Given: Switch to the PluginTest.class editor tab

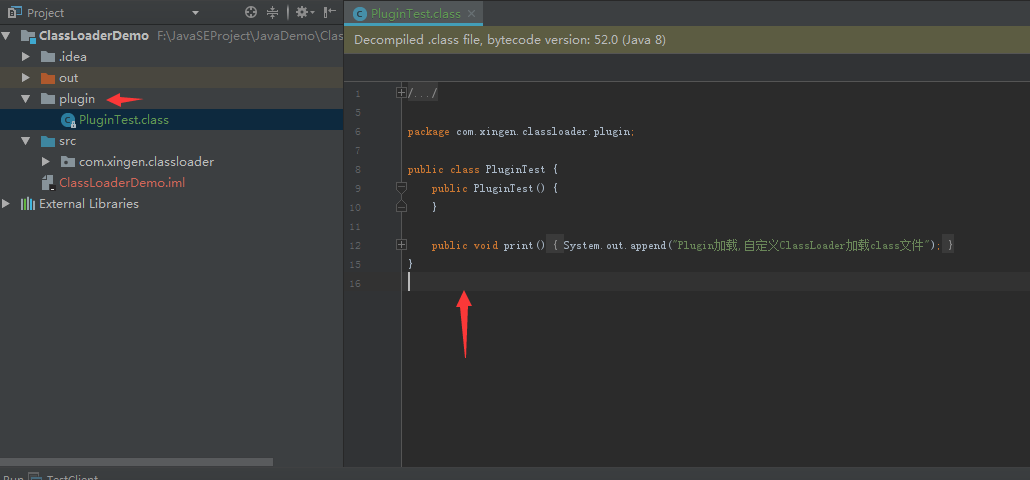Looking at the screenshot, I should click(x=414, y=13).
